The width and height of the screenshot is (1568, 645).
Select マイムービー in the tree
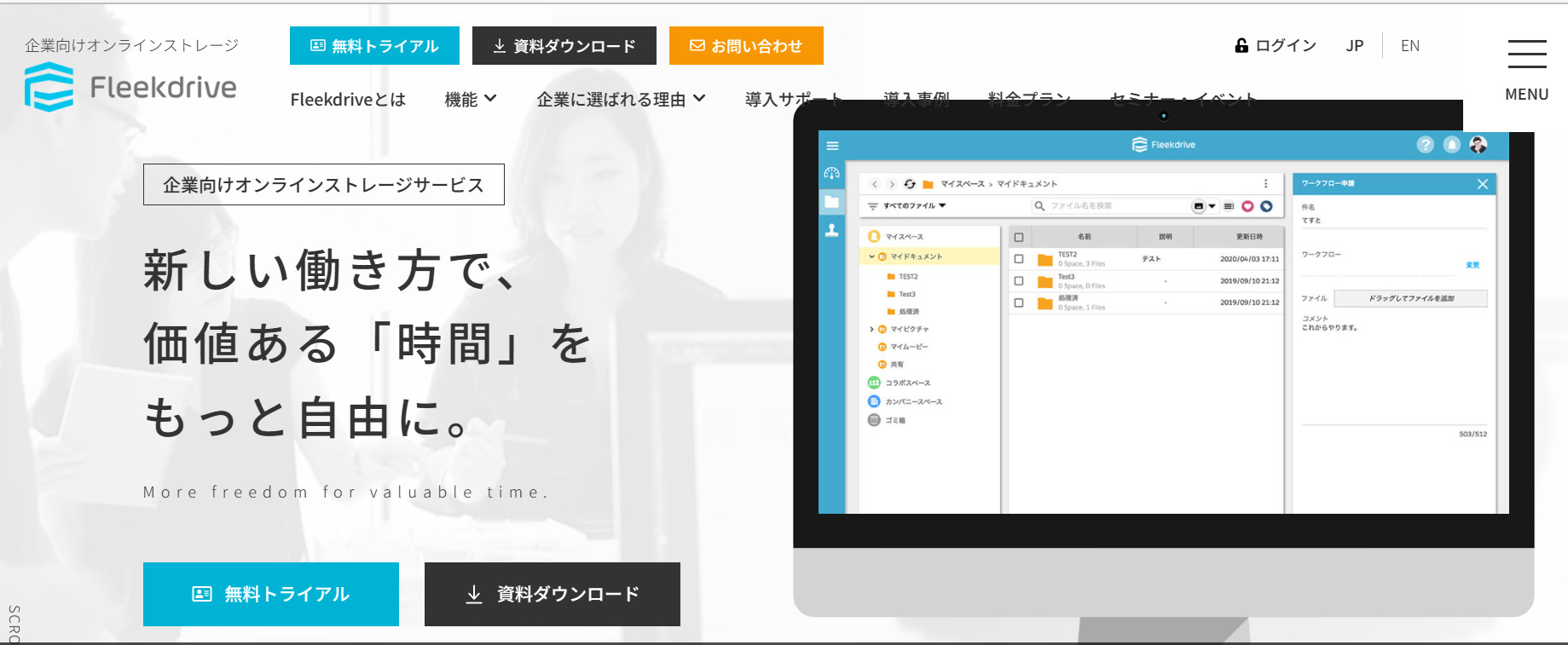coord(903,347)
